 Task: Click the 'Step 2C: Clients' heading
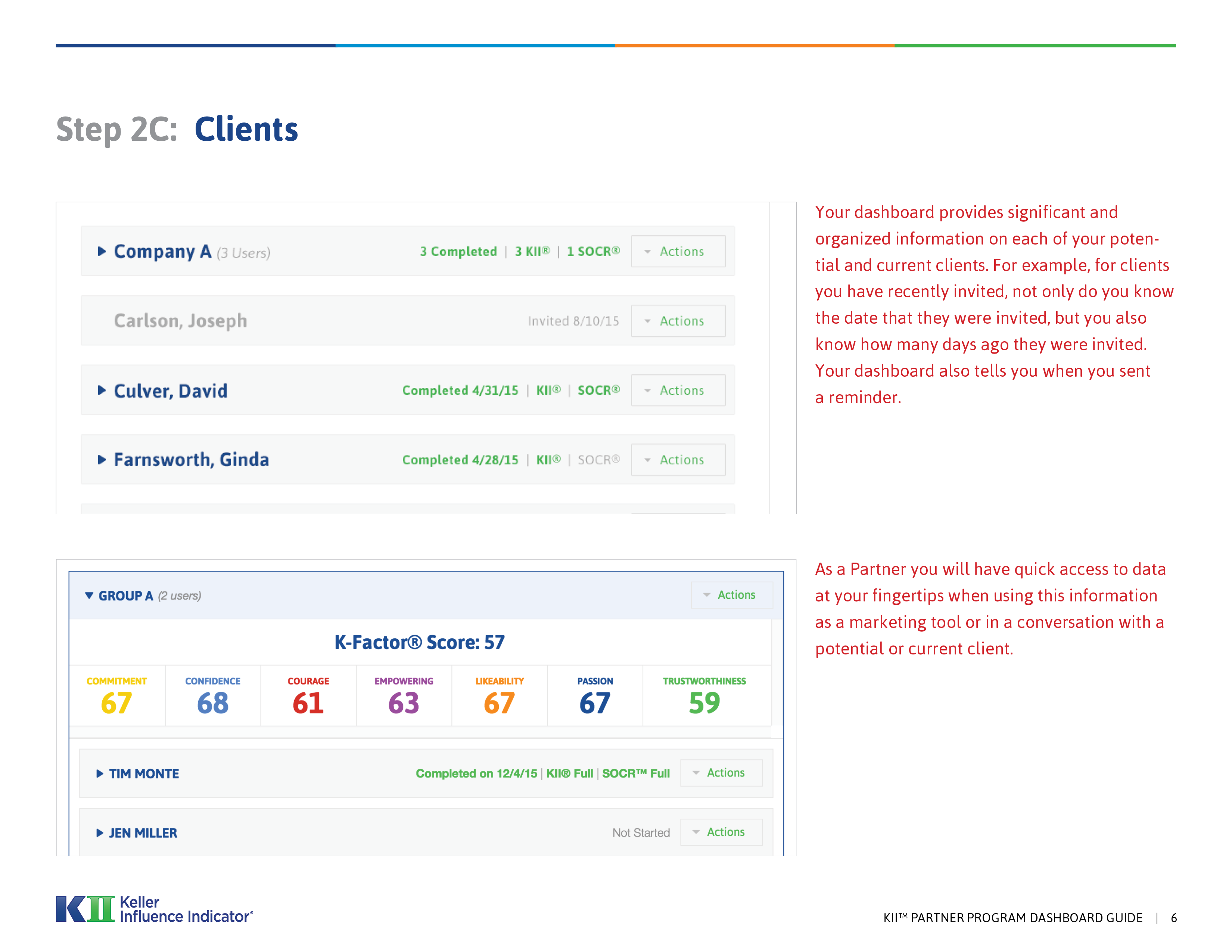[177, 129]
